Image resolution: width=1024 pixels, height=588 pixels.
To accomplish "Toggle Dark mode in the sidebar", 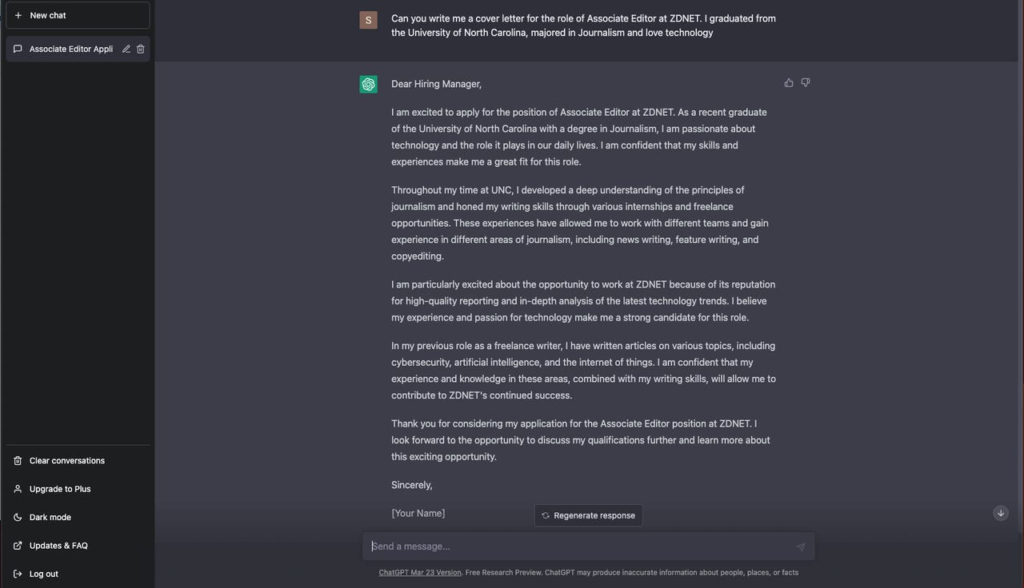I will tap(50, 517).
